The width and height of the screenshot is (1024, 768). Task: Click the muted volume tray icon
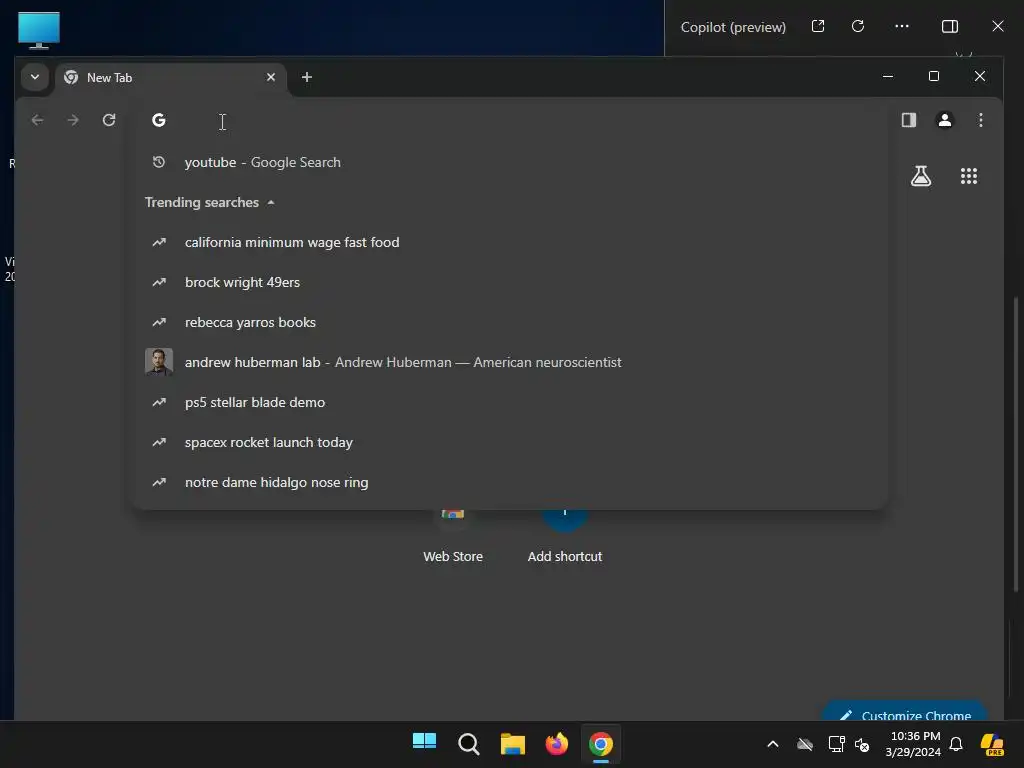click(862, 744)
